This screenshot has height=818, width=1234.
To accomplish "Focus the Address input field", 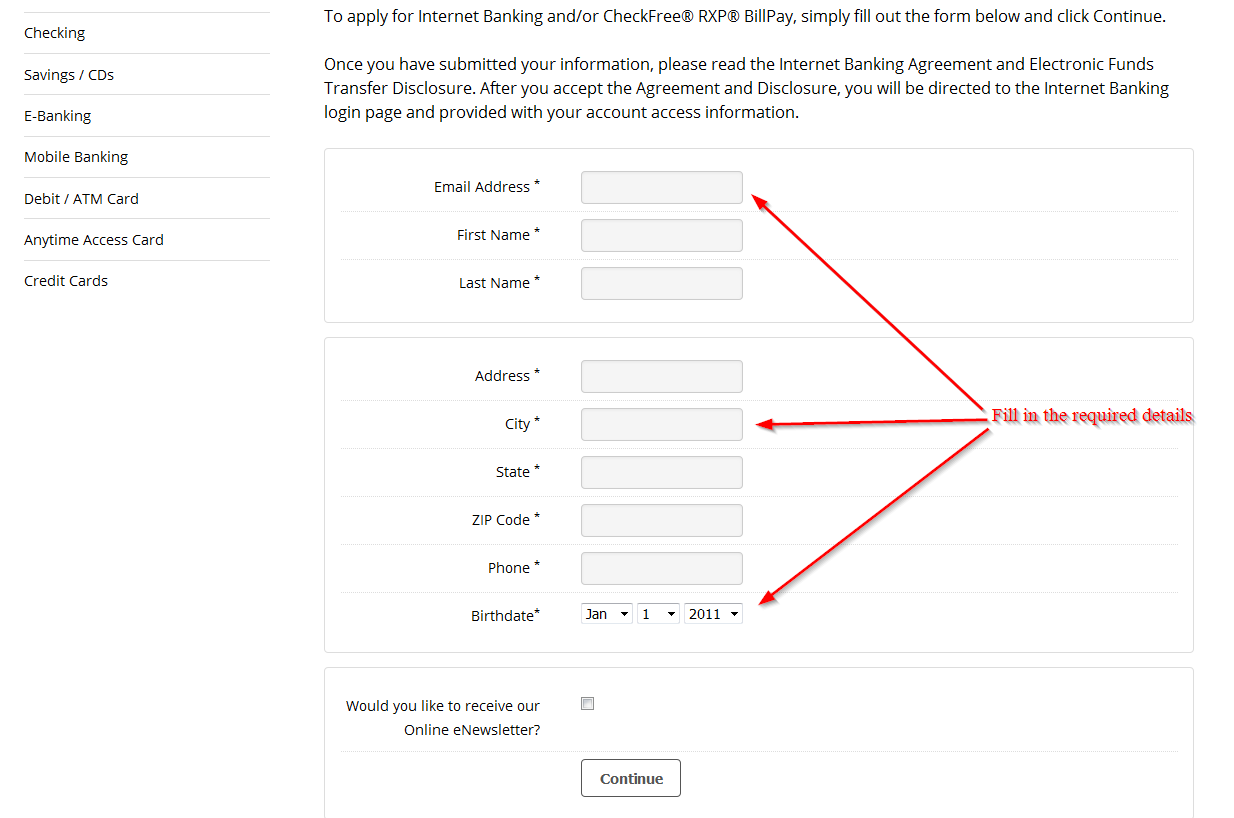I will (662, 376).
